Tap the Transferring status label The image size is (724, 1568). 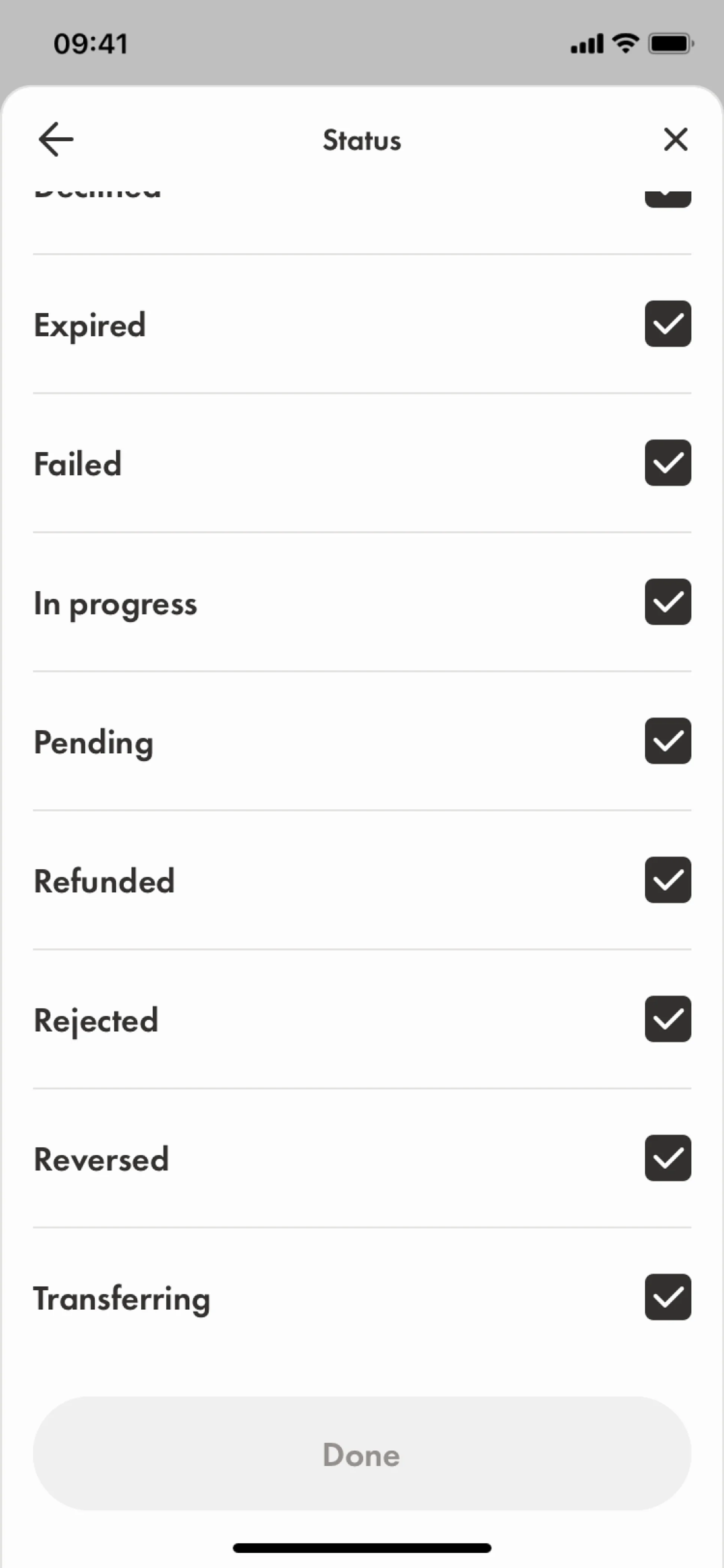point(122,1299)
